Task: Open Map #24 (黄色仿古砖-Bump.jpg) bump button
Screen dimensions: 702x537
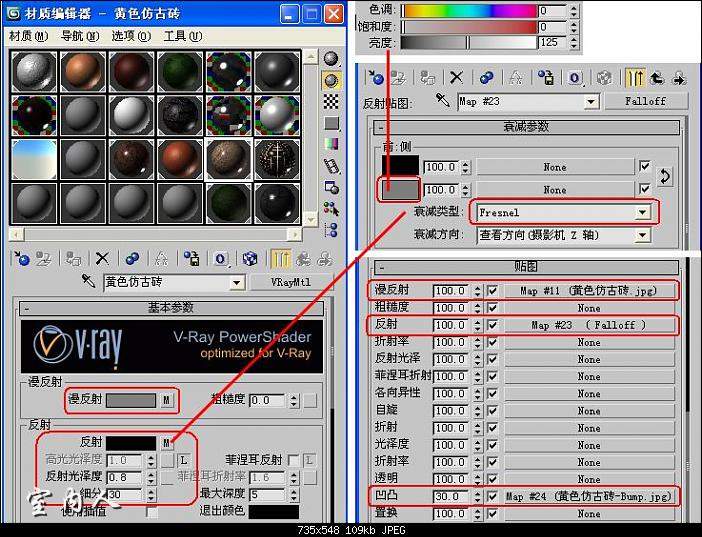Action: coord(589,496)
